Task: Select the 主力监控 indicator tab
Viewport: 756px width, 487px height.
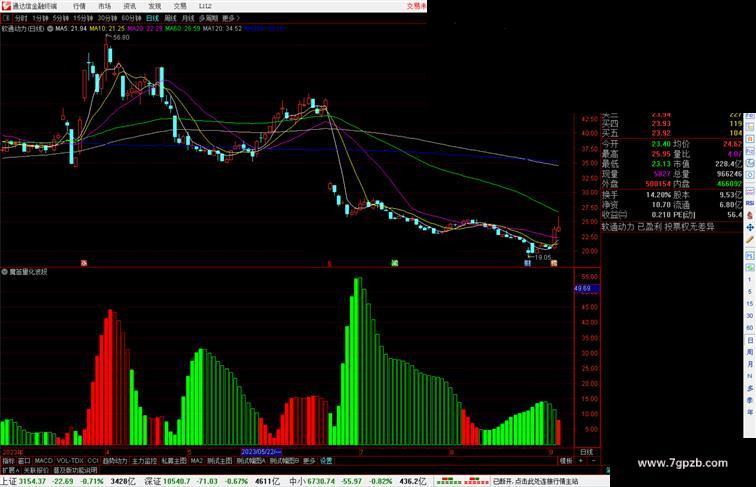Action: 144,461
